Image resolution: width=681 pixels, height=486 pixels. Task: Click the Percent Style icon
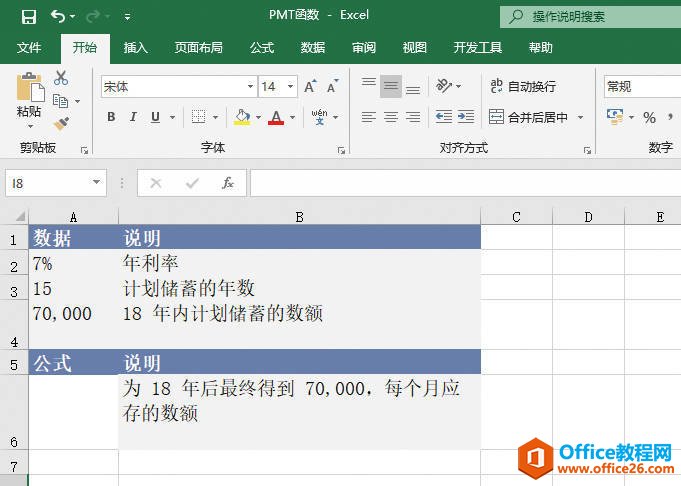point(649,117)
